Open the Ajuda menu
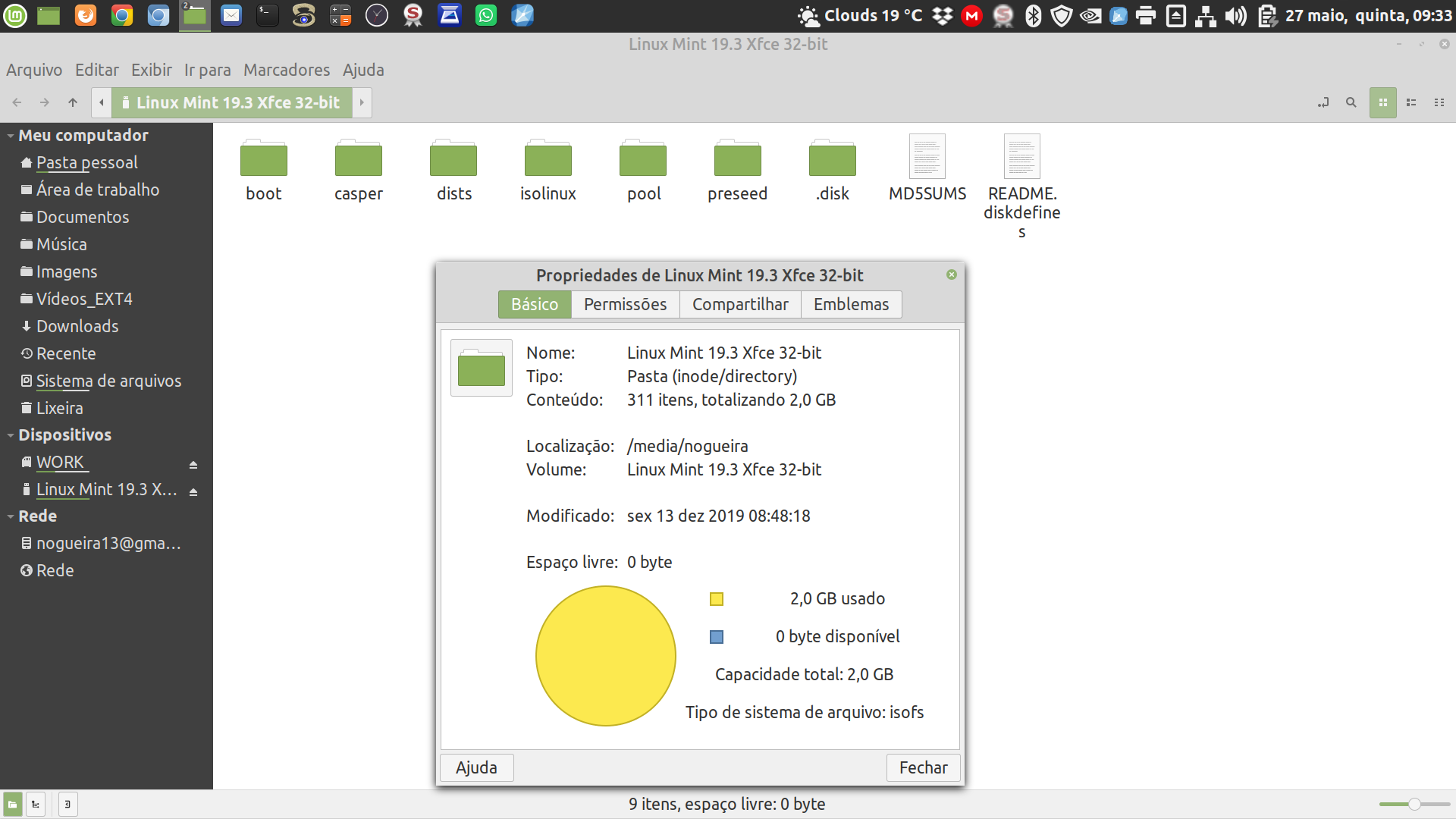 pyautogui.click(x=363, y=70)
